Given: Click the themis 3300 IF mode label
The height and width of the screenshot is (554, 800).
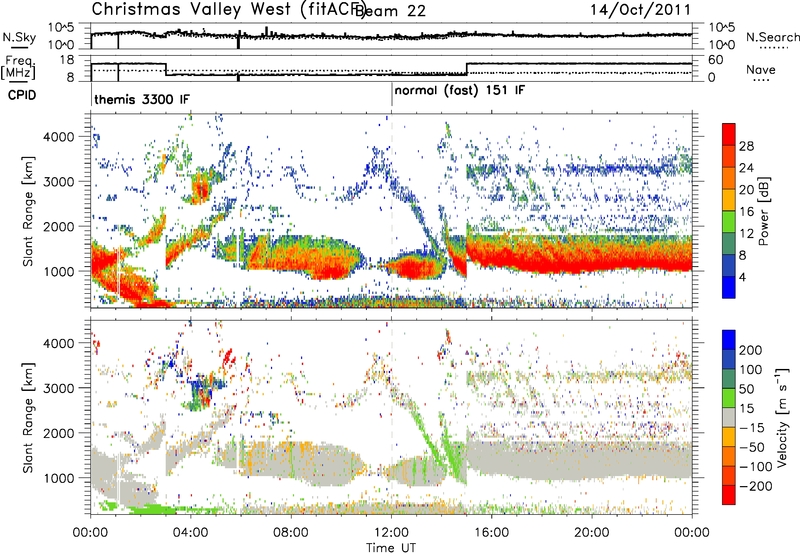Looking at the screenshot, I should (x=142, y=99).
